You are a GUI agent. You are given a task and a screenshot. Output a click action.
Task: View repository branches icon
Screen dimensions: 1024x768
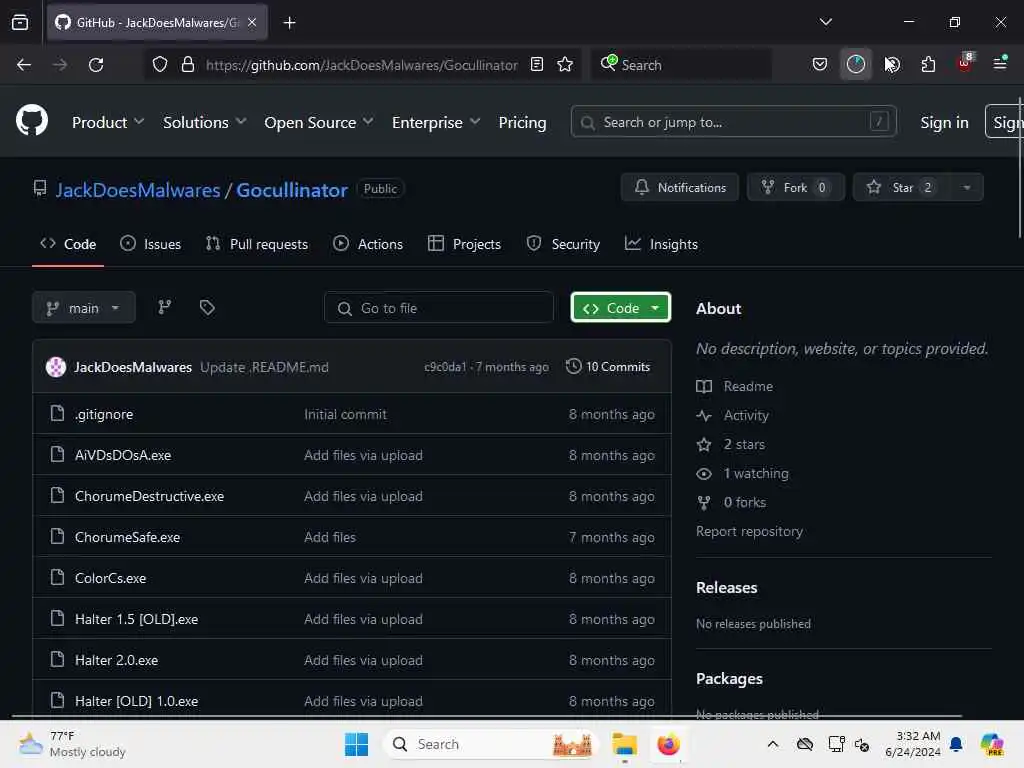click(x=165, y=307)
